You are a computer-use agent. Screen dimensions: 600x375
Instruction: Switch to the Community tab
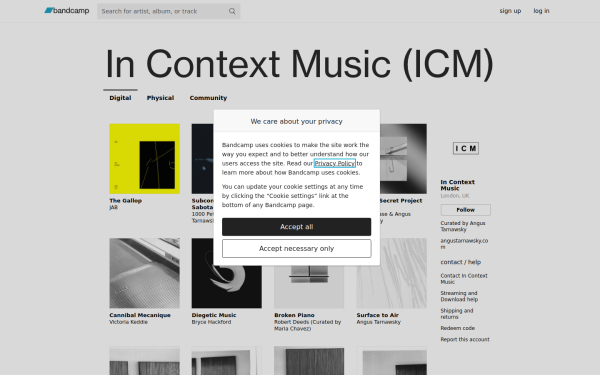point(208,98)
